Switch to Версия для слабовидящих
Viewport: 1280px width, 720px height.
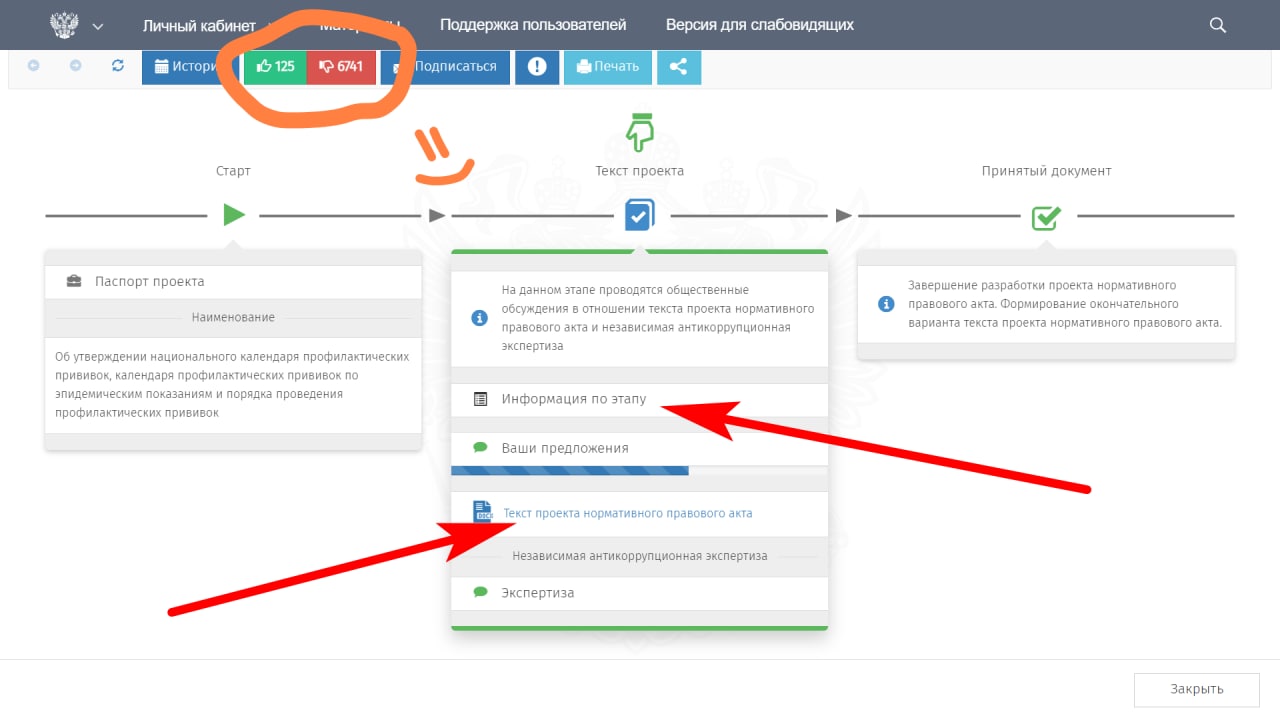coord(760,25)
